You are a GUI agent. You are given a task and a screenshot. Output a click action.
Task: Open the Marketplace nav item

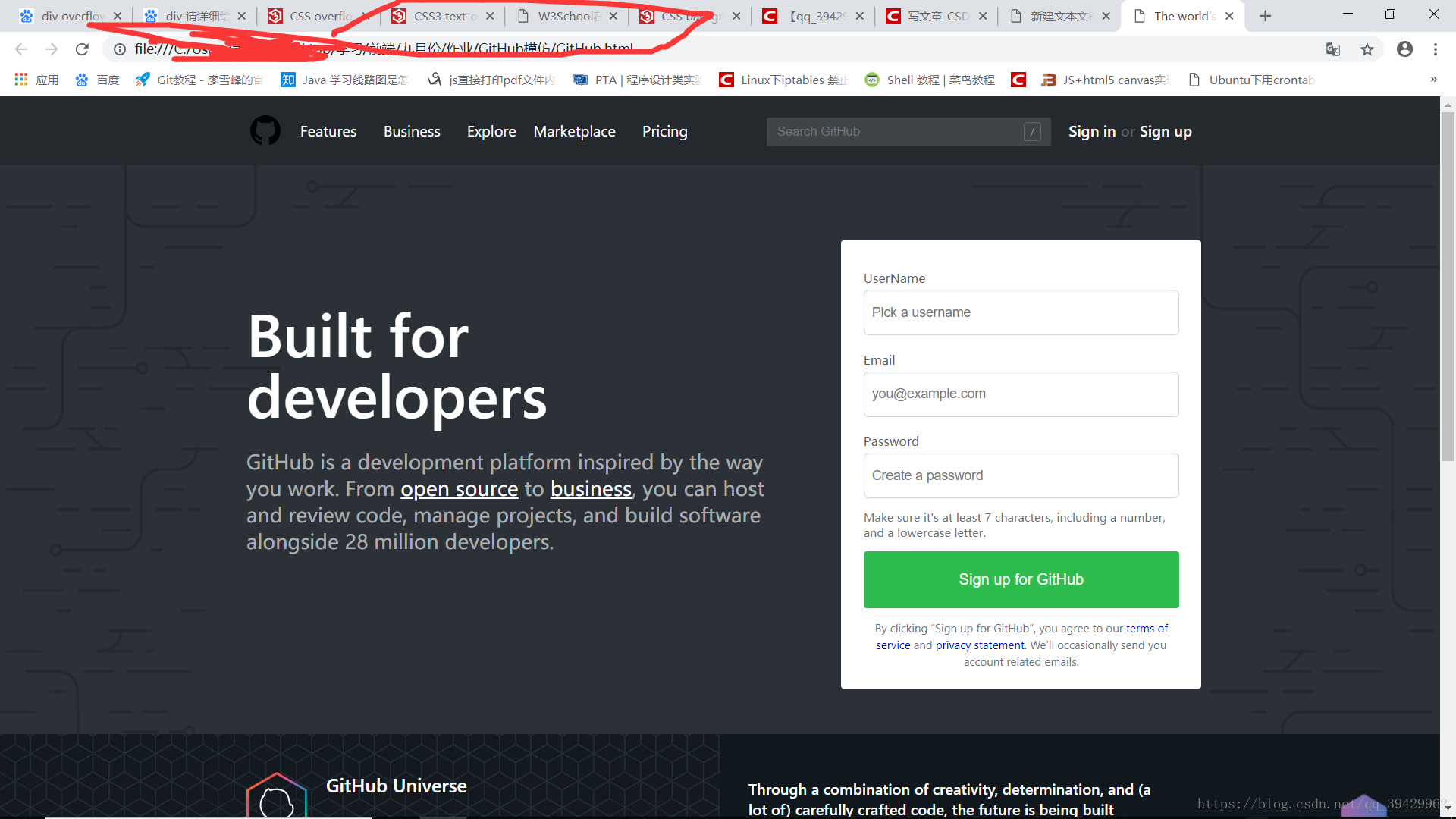(575, 131)
